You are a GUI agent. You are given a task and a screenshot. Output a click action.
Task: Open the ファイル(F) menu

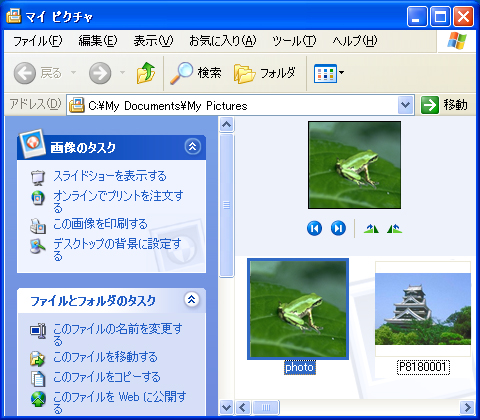coord(38,41)
